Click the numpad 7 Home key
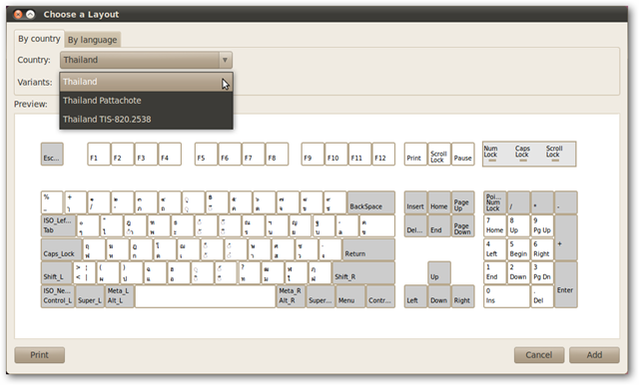639x385 pixels. (495, 226)
